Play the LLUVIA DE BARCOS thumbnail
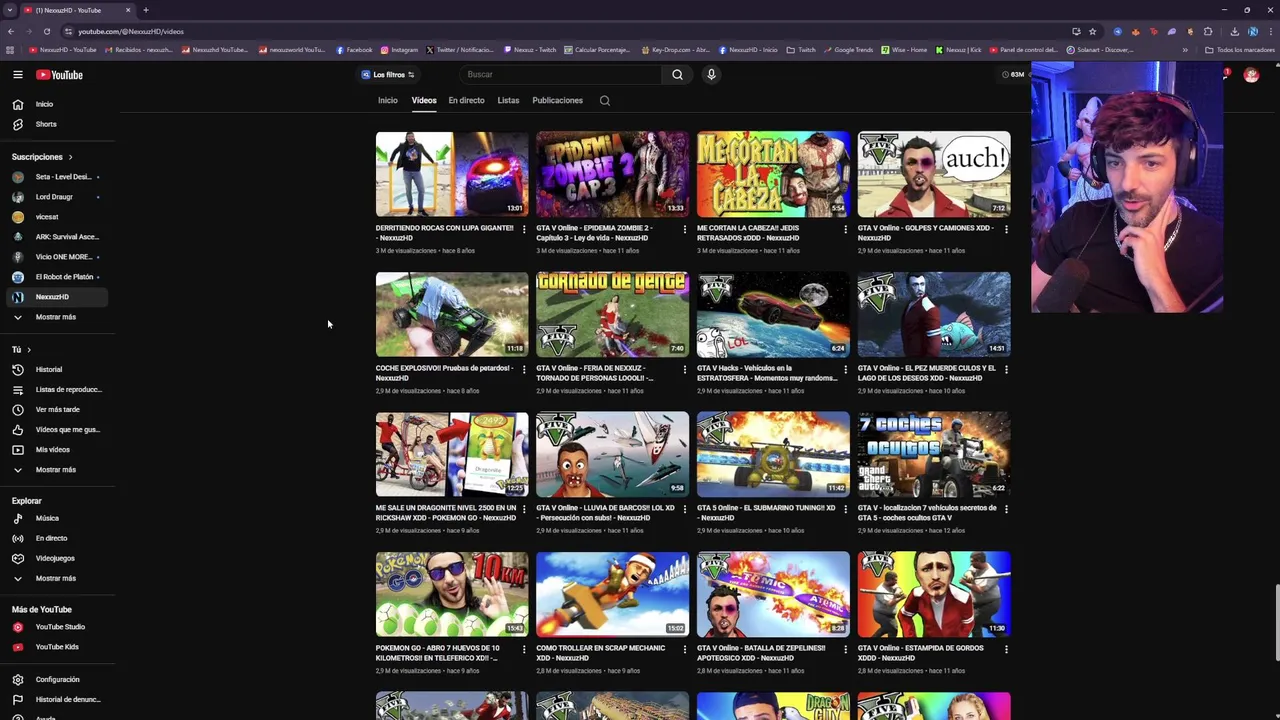The width and height of the screenshot is (1280, 720). [x=612, y=454]
